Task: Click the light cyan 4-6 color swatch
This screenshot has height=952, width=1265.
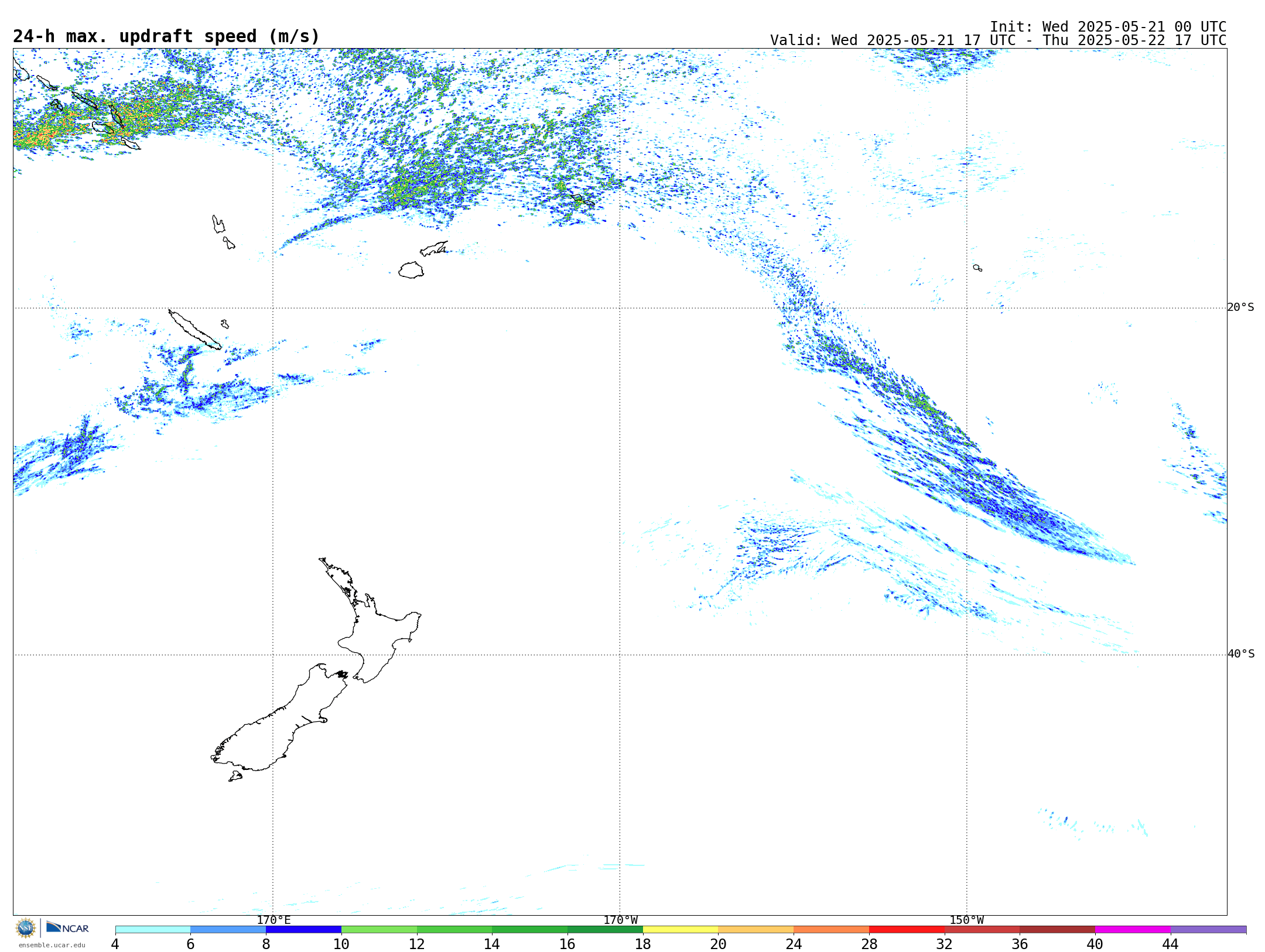Action: (x=153, y=929)
